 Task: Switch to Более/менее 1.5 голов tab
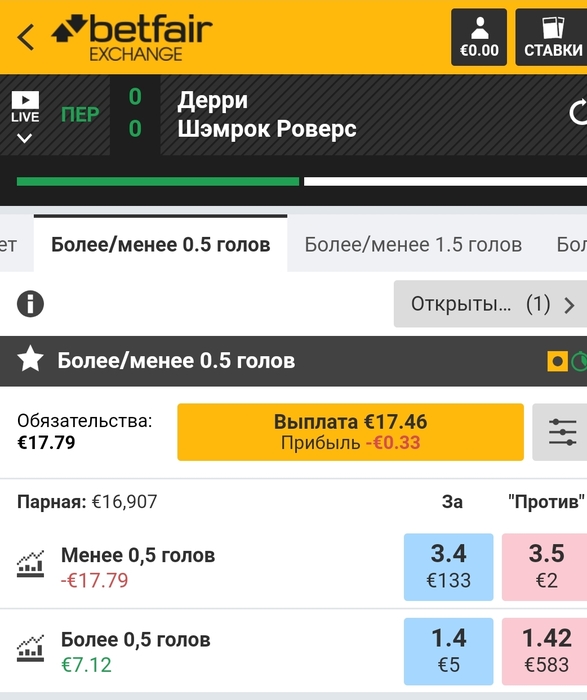[x=413, y=245]
